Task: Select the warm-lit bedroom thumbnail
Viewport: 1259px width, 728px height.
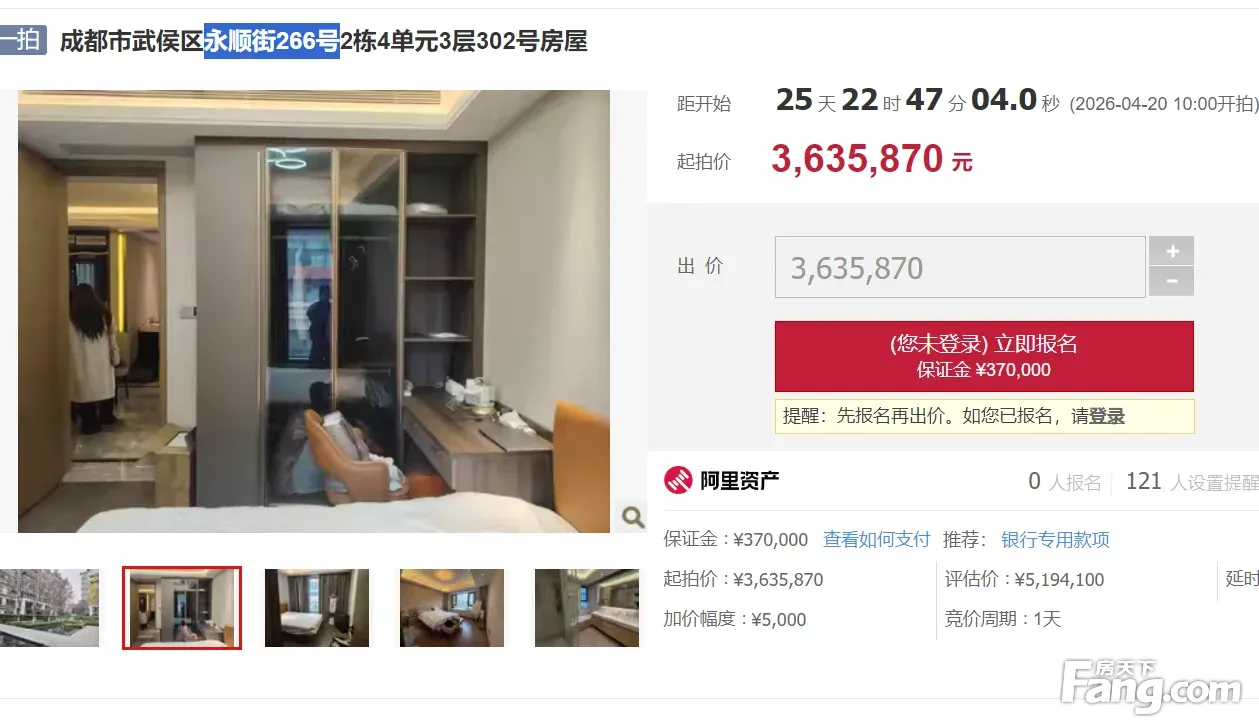Action: click(x=452, y=608)
